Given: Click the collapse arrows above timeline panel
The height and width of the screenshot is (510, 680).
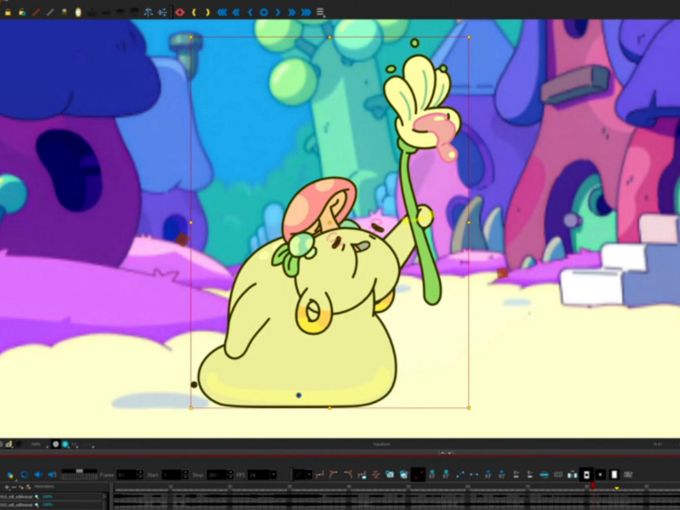Looking at the screenshot, I should (446, 453).
